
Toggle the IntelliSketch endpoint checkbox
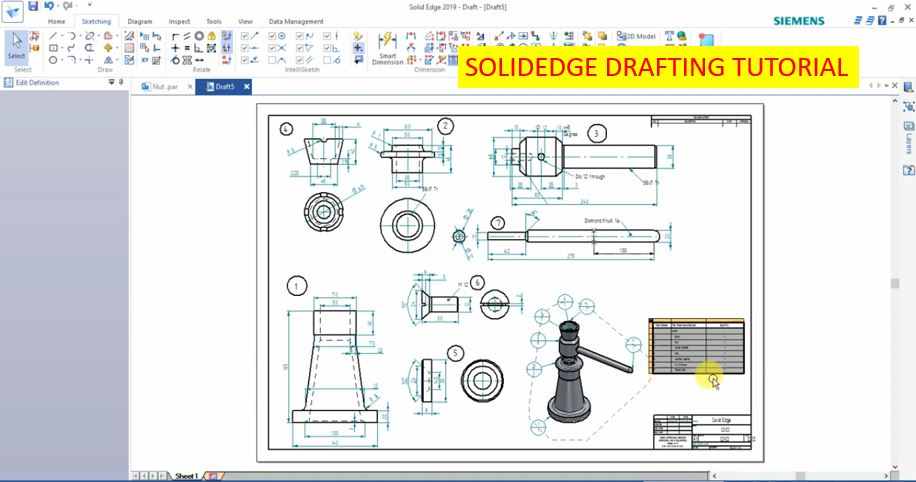[244, 36]
